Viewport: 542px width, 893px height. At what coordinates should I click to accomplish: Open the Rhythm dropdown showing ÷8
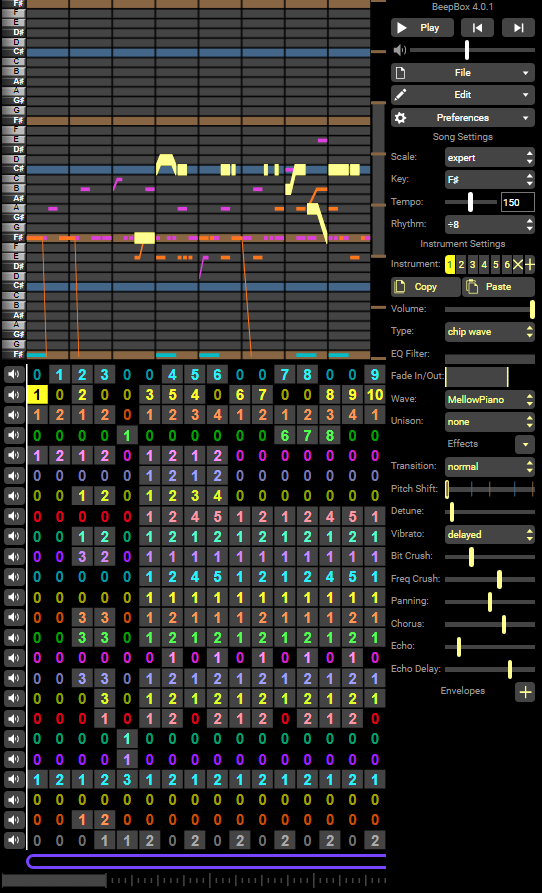click(x=490, y=224)
